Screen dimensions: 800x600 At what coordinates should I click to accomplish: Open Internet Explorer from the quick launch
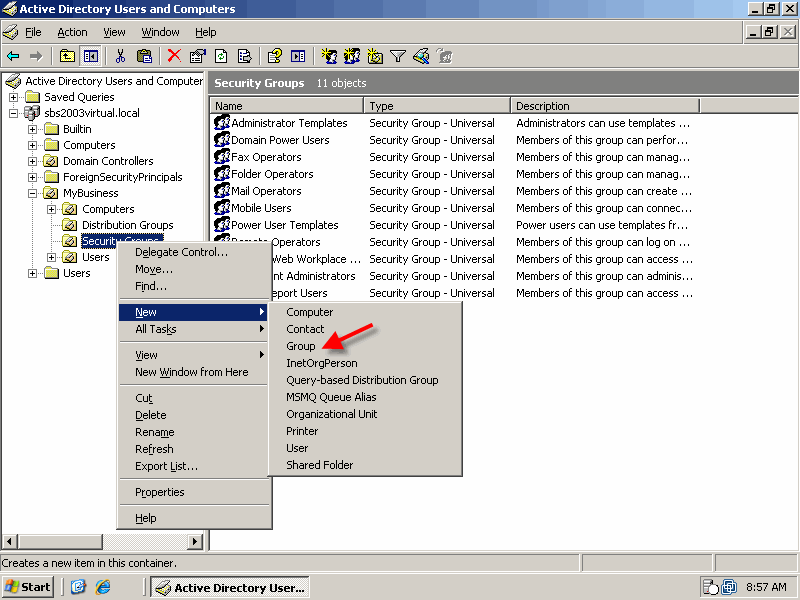[x=103, y=587]
